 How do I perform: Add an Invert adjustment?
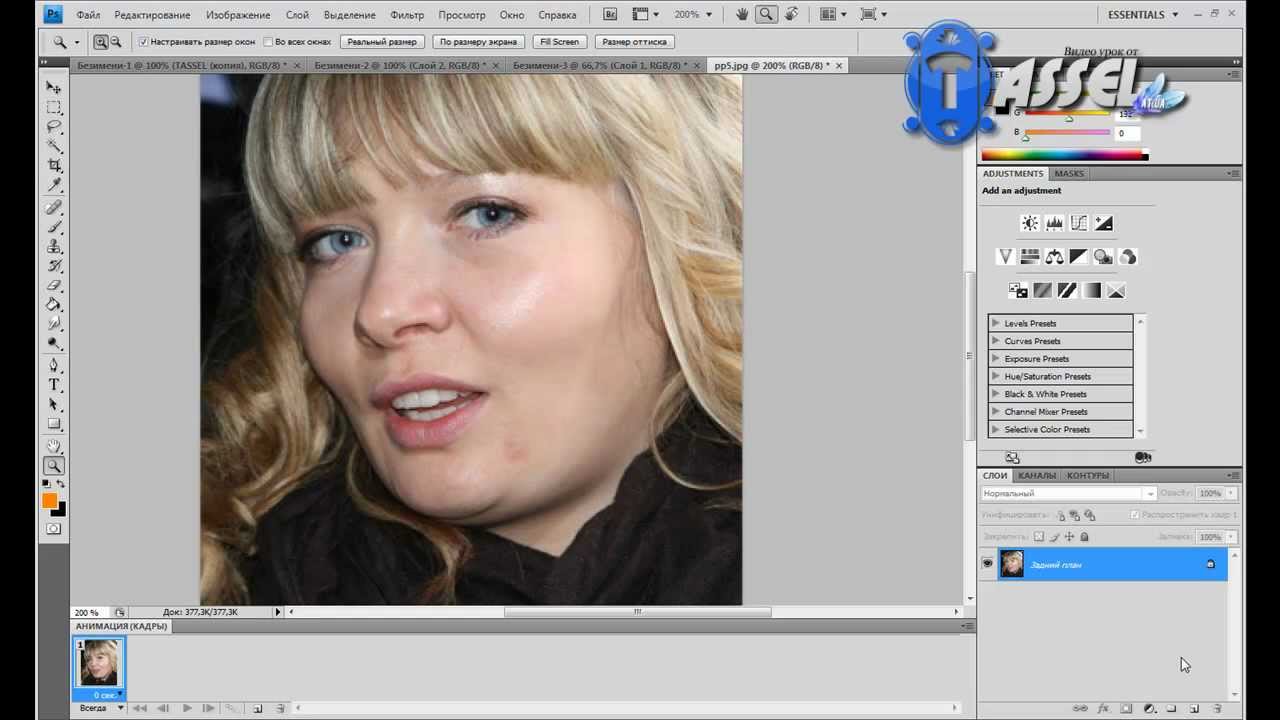coord(1018,291)
